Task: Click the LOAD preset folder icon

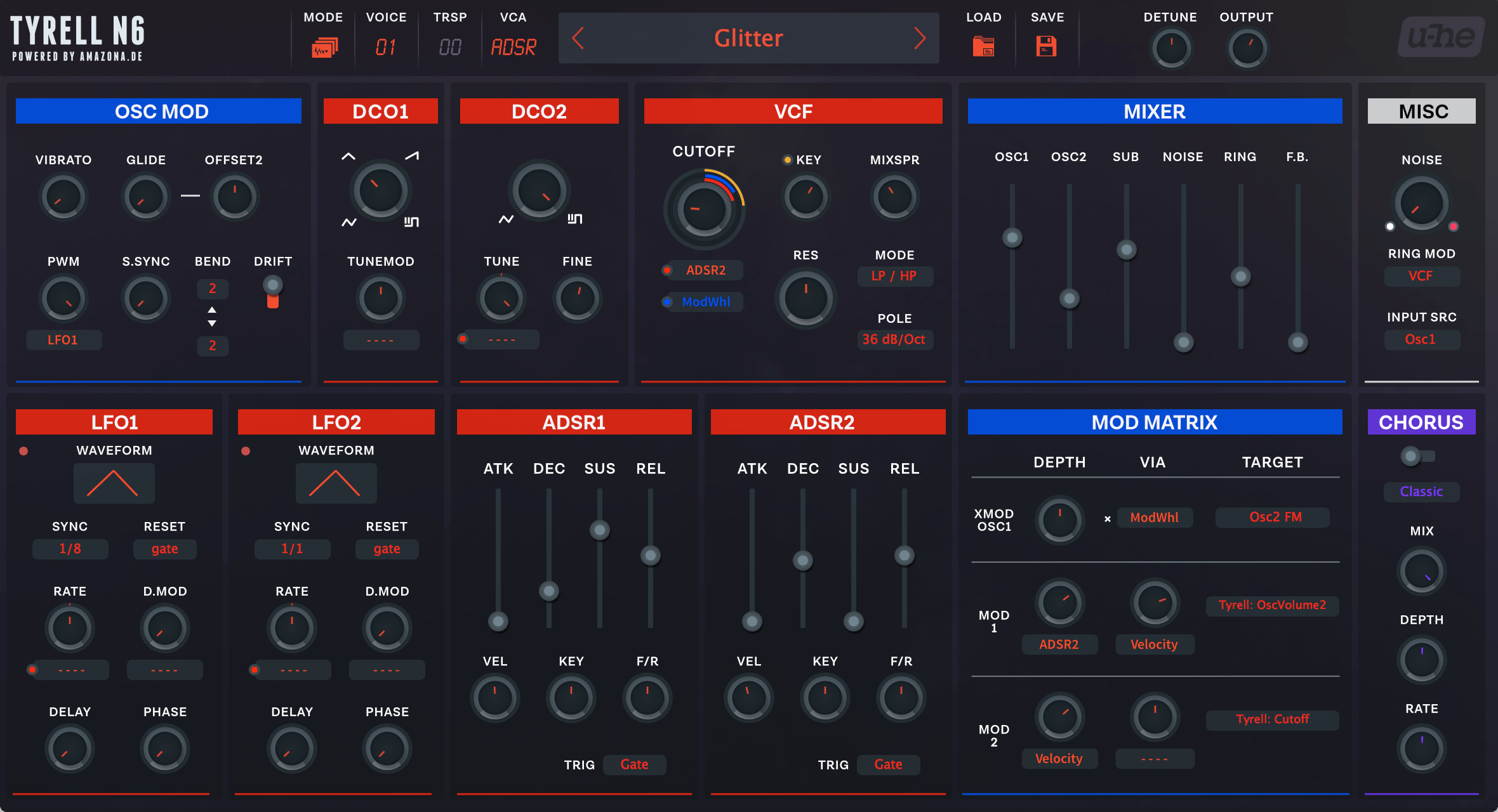Action: pyautogui.click(x=983, y=46)
